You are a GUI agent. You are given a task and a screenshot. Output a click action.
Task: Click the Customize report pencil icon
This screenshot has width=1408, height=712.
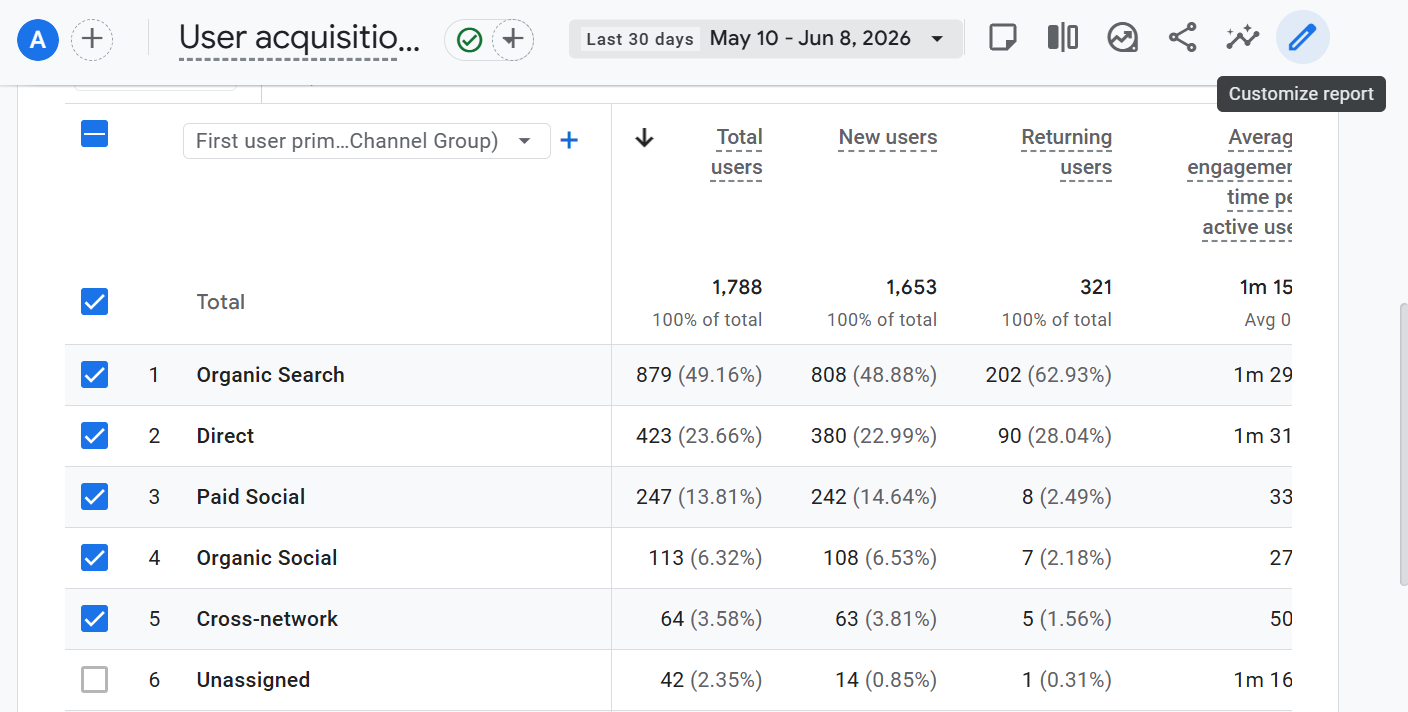point(1302,38)
